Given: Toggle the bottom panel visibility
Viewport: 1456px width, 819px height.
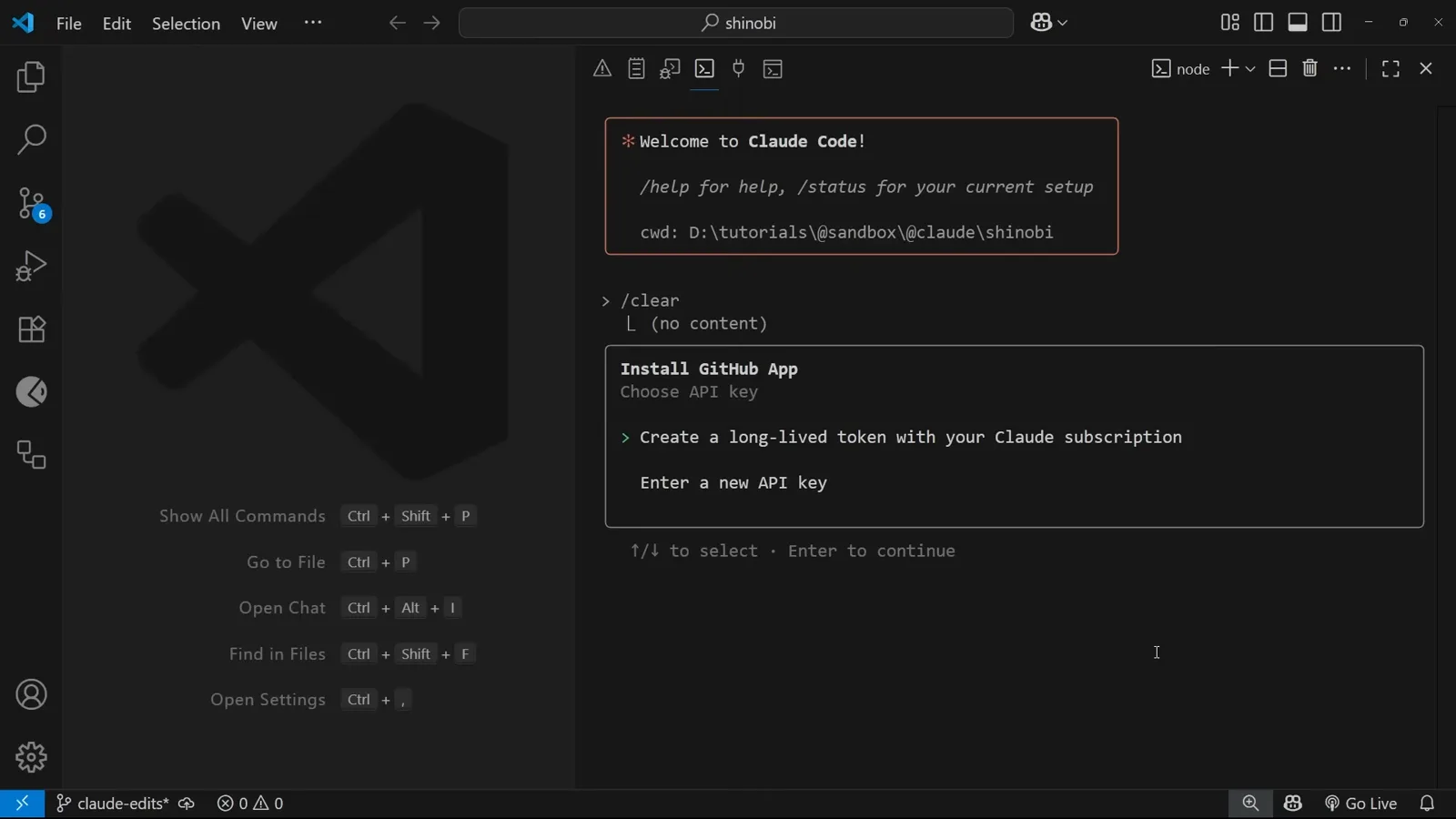Looking at the screenshot, I should (x=1298, y=23).
